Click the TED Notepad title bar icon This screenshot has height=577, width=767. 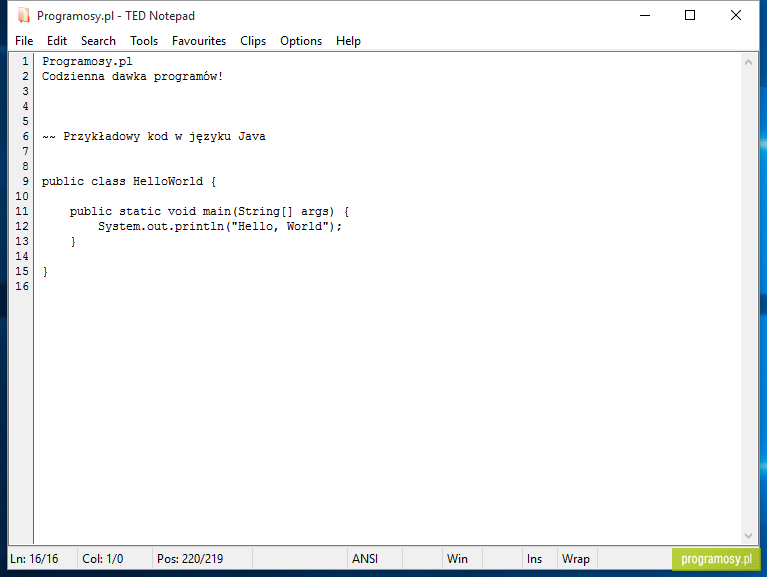(23, 16)
